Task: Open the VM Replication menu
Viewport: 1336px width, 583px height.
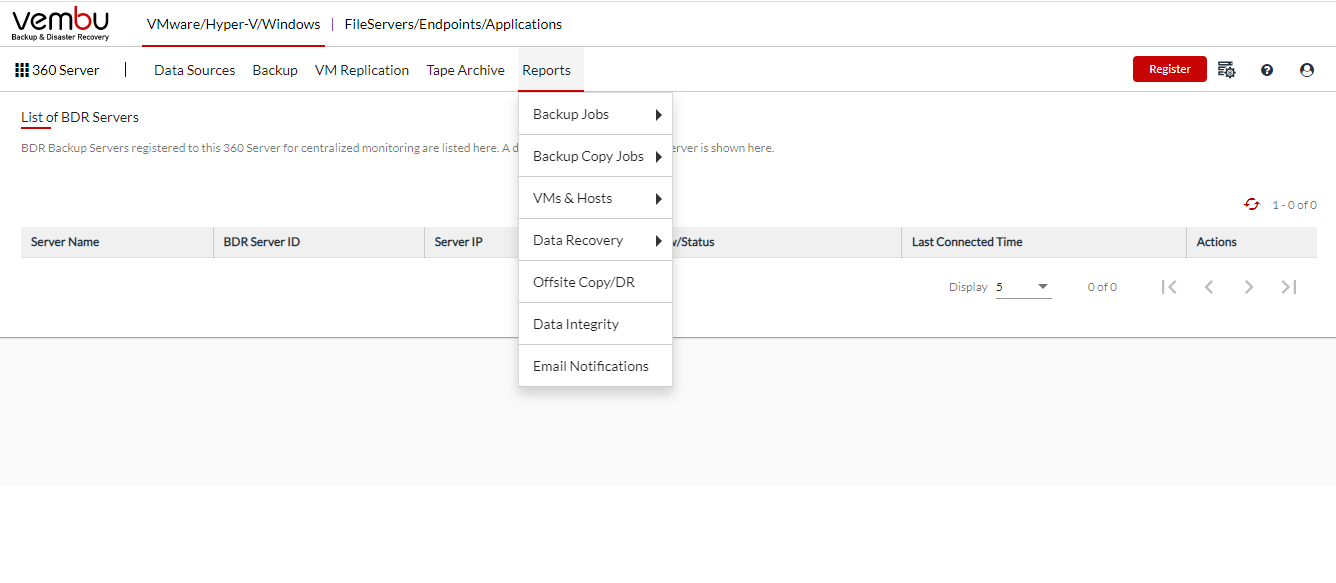Action: [362, 70]
